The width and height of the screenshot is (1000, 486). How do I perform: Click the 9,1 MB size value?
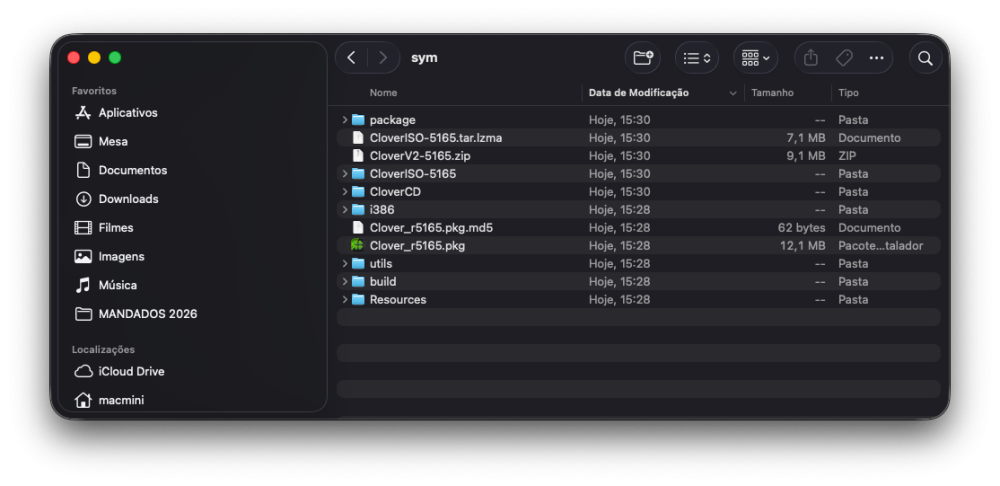click(805, 156)
